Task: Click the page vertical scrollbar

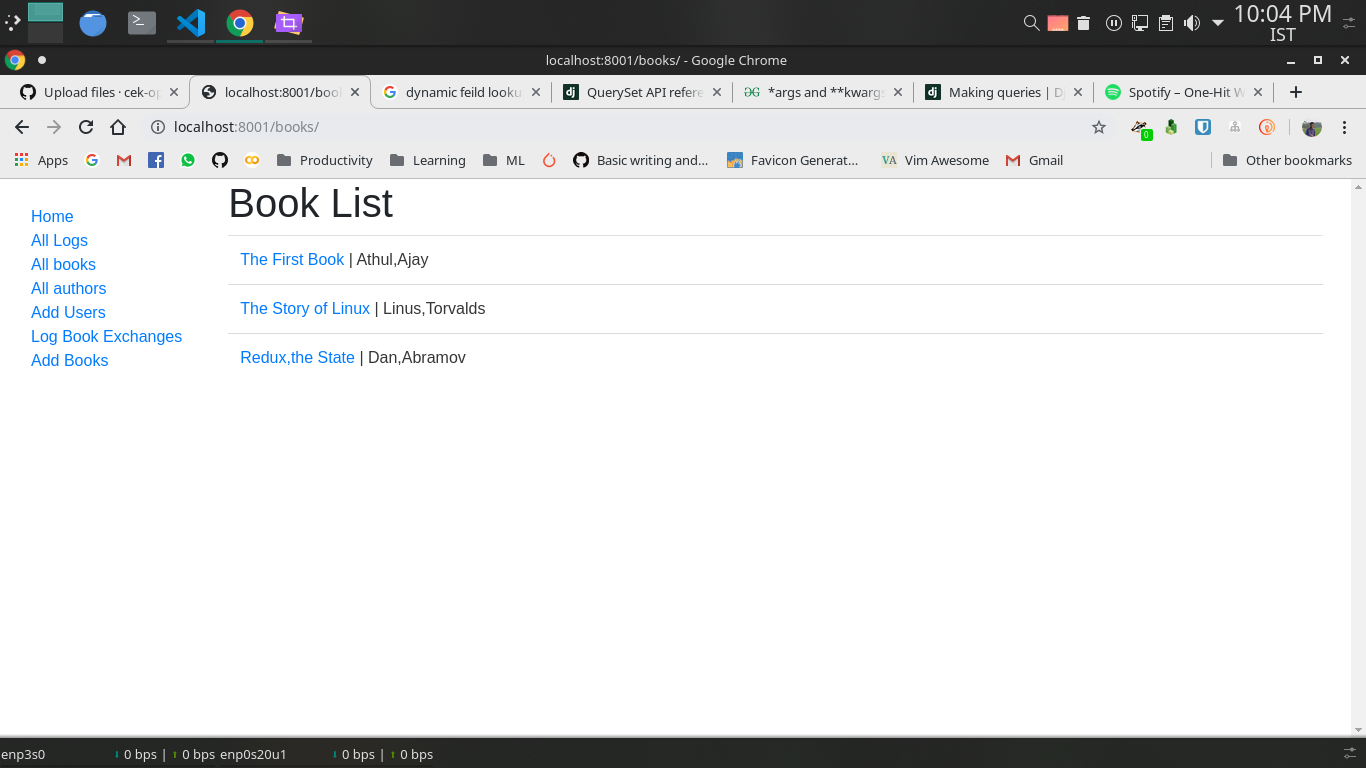Action: (x=1358, y=458)
